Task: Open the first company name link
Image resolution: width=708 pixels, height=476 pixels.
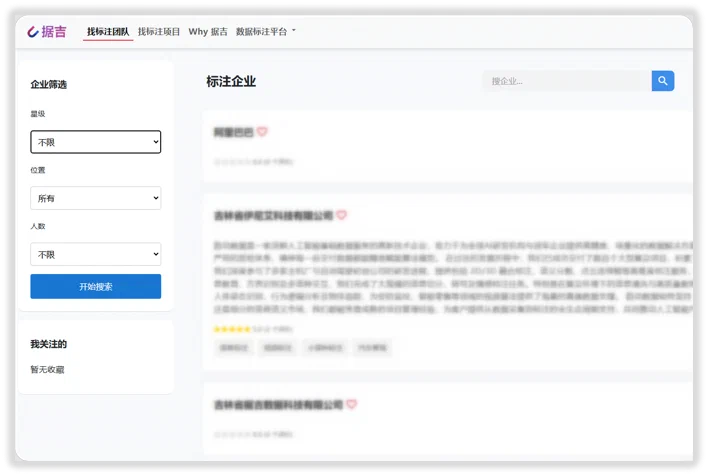Action: tap(233, 132)
